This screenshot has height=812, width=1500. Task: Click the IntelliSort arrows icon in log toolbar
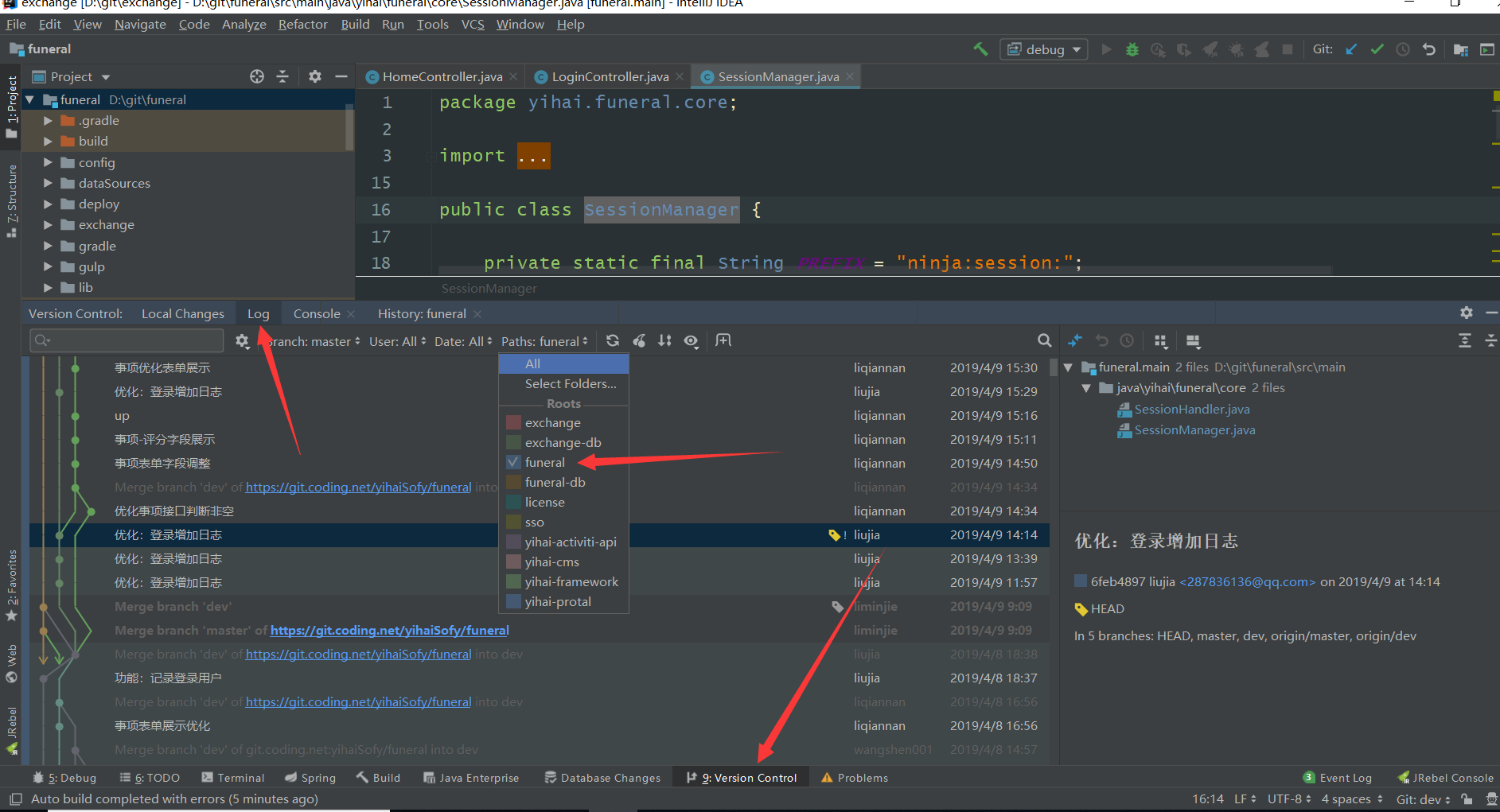[x=665, y=340]
